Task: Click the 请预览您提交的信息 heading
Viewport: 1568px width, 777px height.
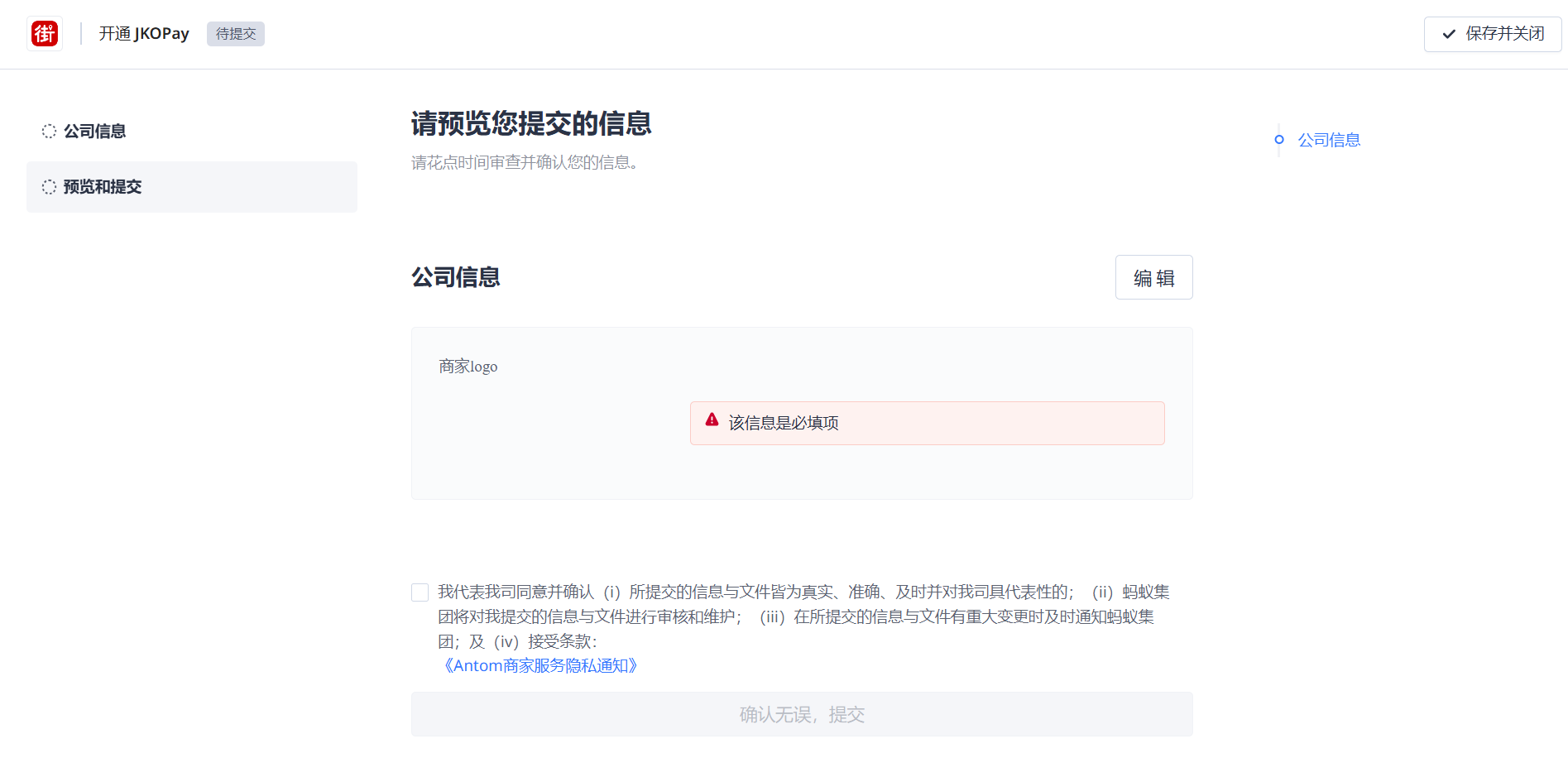Action: [531, 124]
